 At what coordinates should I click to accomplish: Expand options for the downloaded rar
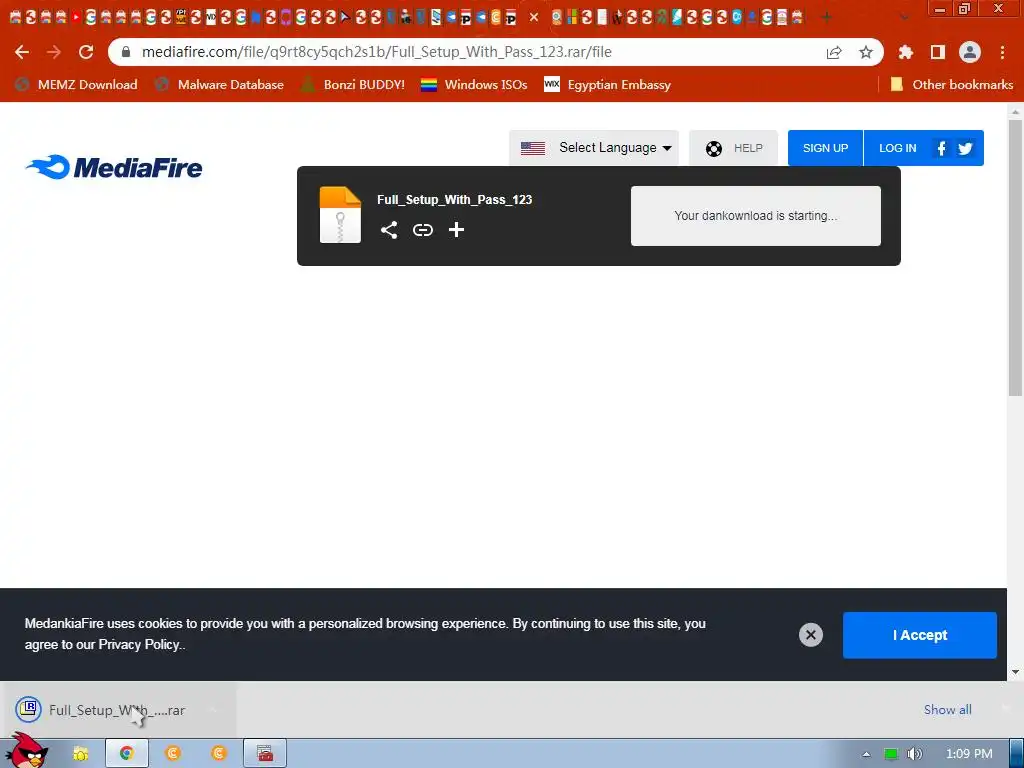click(214, 710)
